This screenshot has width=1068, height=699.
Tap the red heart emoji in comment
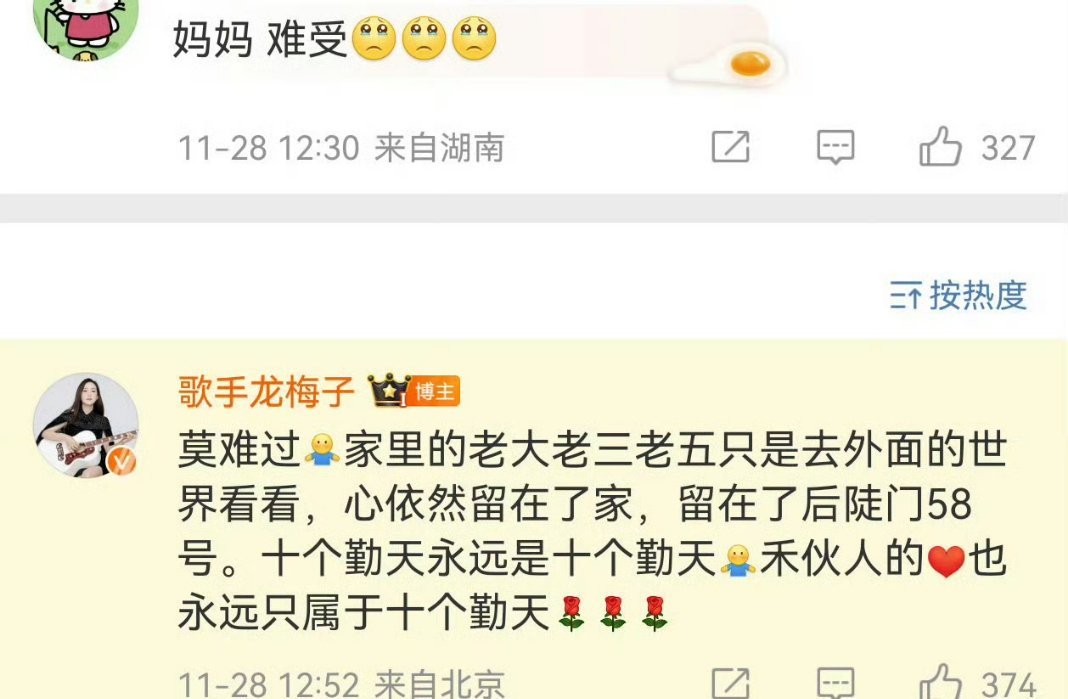pos(947,561)
